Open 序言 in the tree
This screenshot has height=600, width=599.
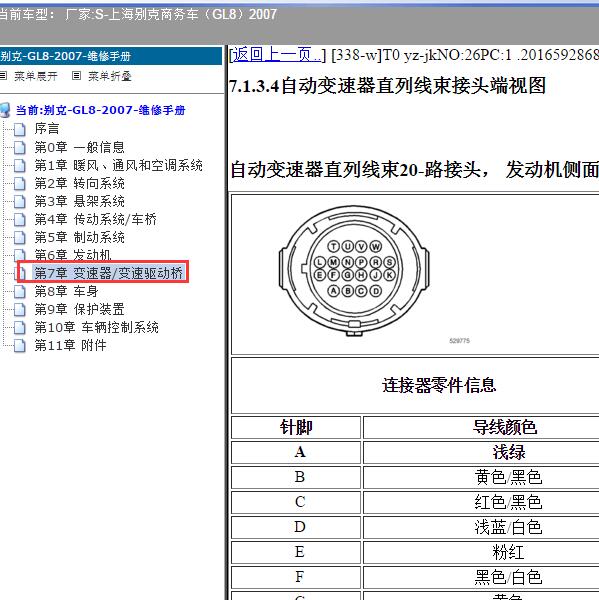coord(47,129)
